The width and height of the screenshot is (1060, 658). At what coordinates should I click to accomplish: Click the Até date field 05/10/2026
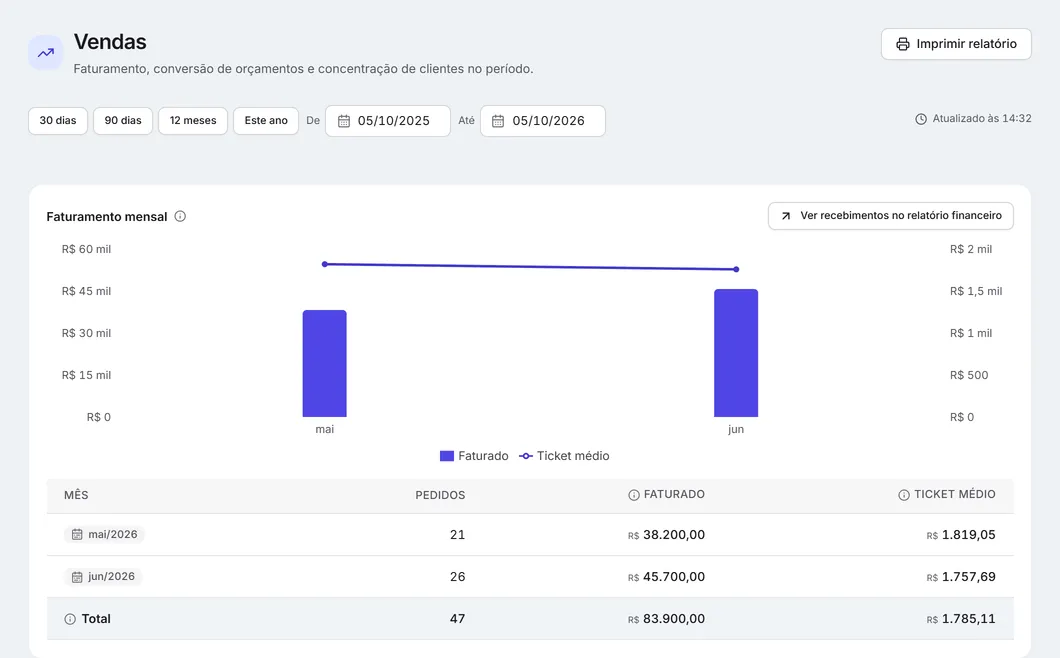tap(543, 121)
